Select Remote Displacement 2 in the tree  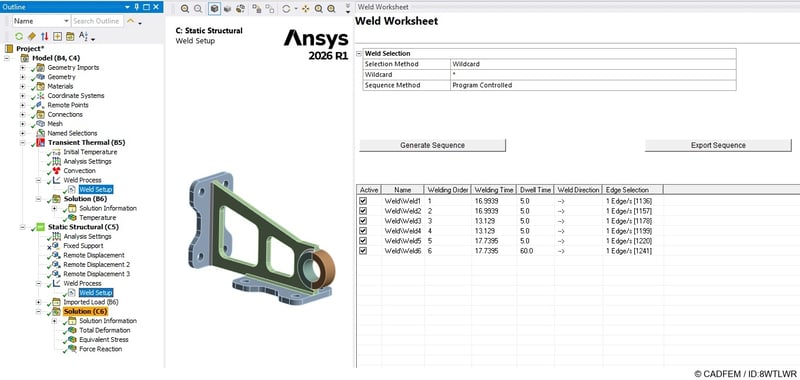coord(96,264)
